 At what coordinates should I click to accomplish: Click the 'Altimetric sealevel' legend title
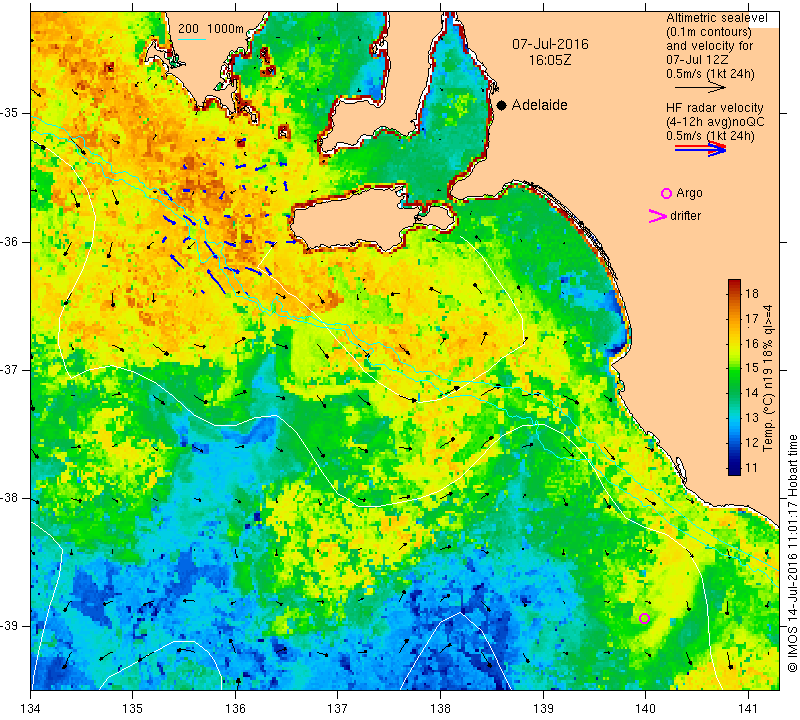[716, 18]
